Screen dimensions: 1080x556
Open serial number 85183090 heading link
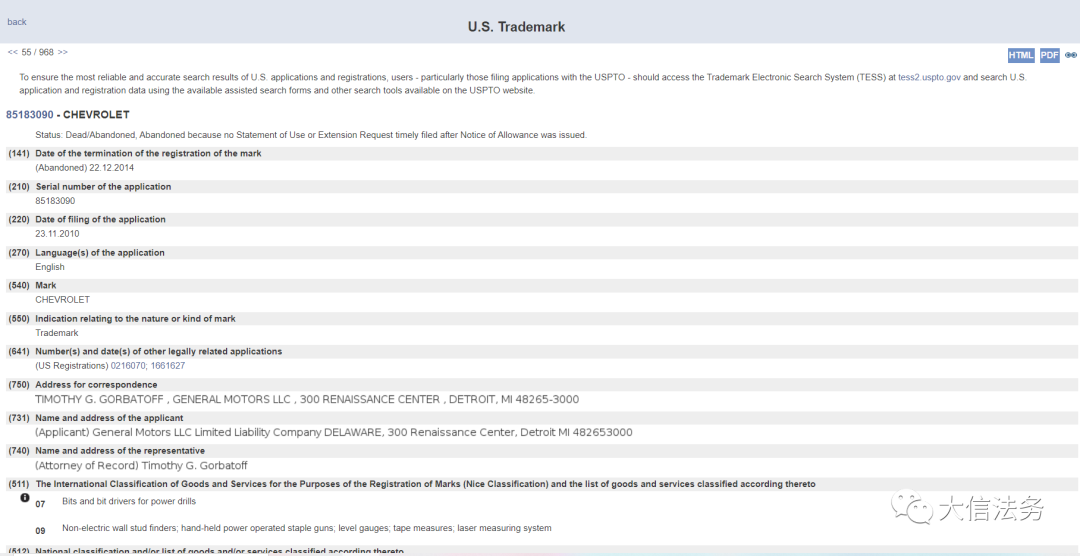click(x=30, y=114)
